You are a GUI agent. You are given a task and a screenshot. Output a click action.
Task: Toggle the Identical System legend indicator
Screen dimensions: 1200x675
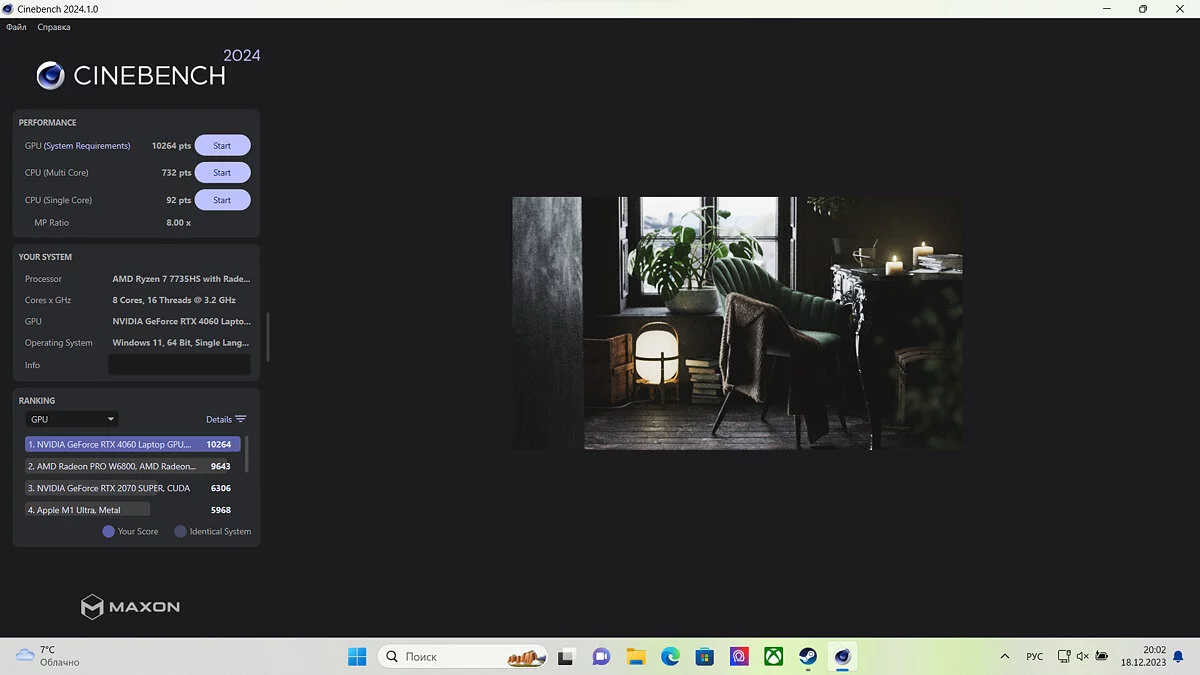[180, 531]
